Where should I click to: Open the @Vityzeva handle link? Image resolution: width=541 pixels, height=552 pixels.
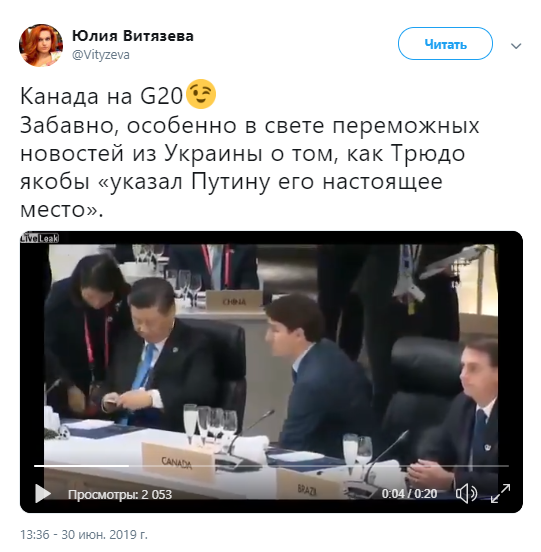click(101, 55)
